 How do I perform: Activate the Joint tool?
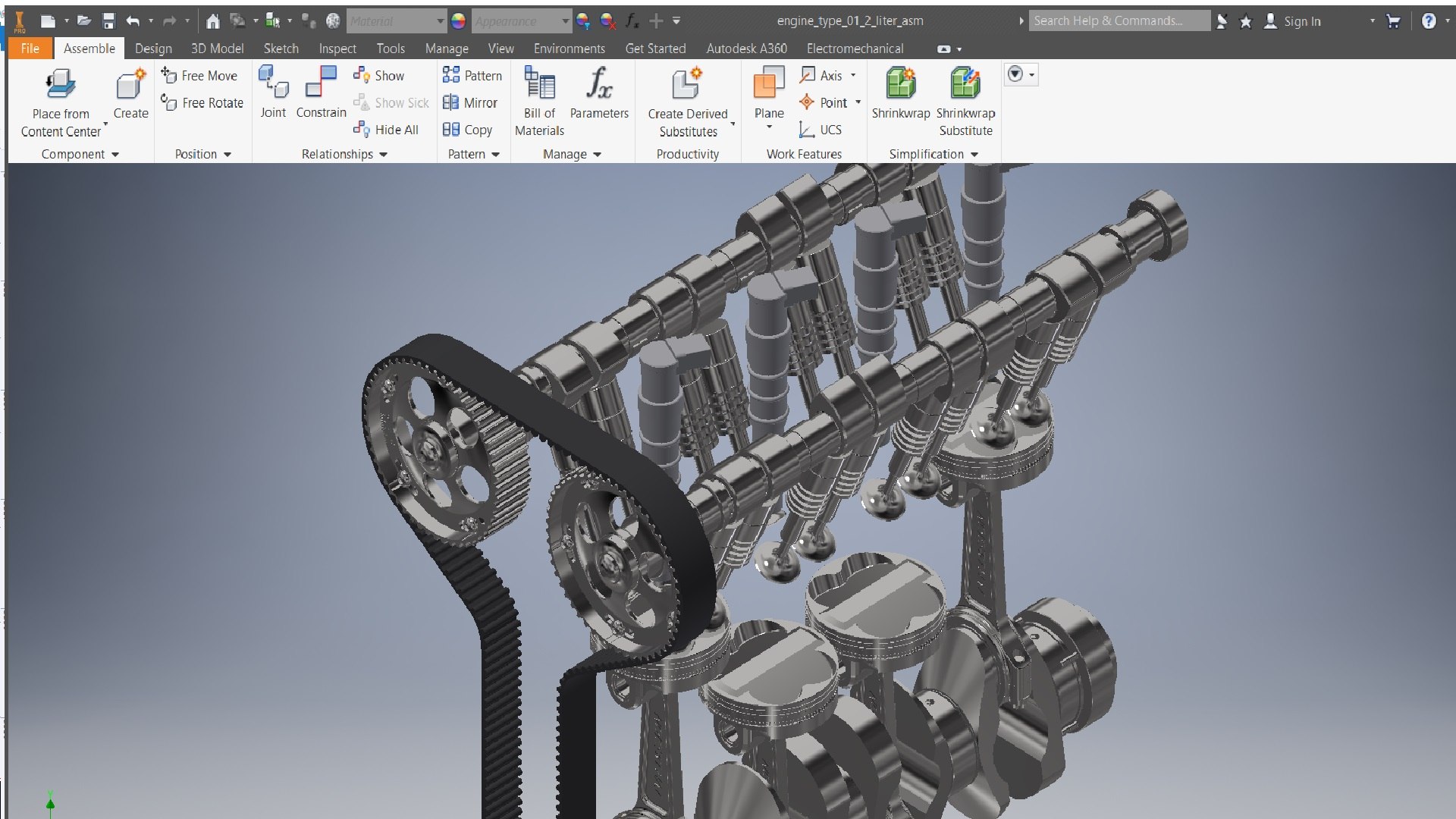273,93
